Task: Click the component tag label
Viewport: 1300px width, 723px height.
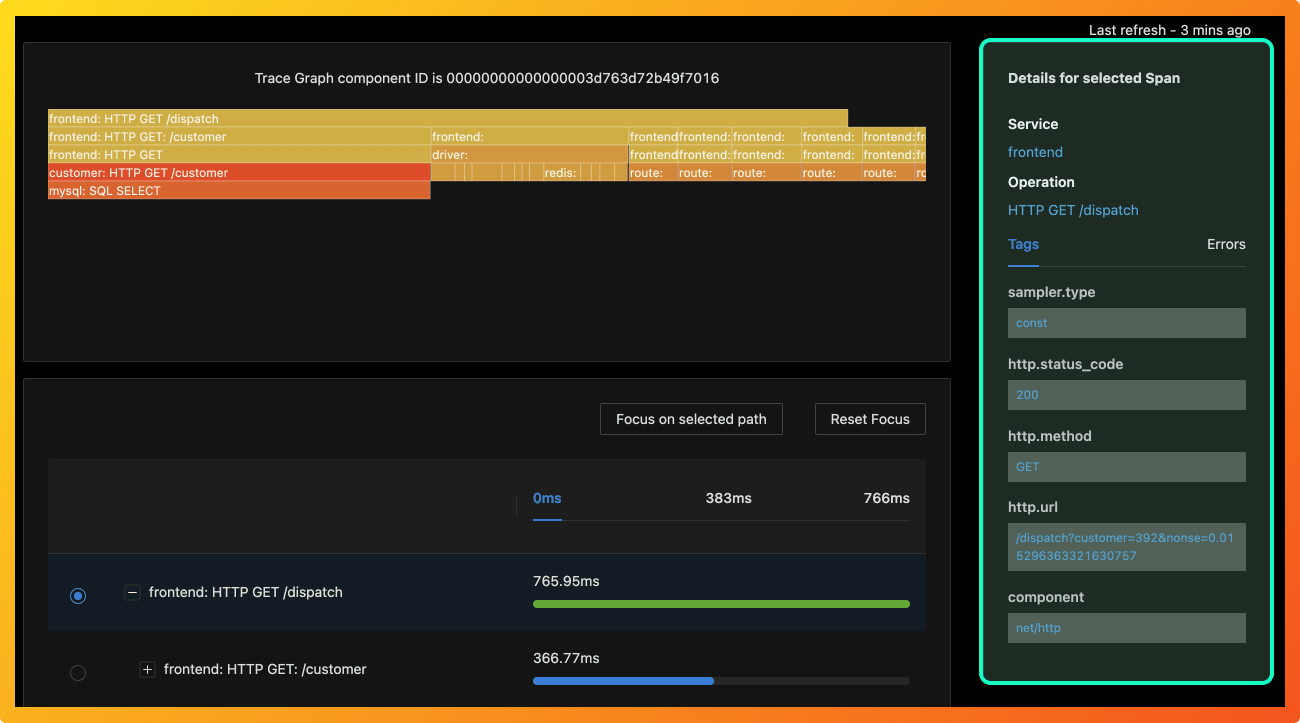Action: point(1046,597)
